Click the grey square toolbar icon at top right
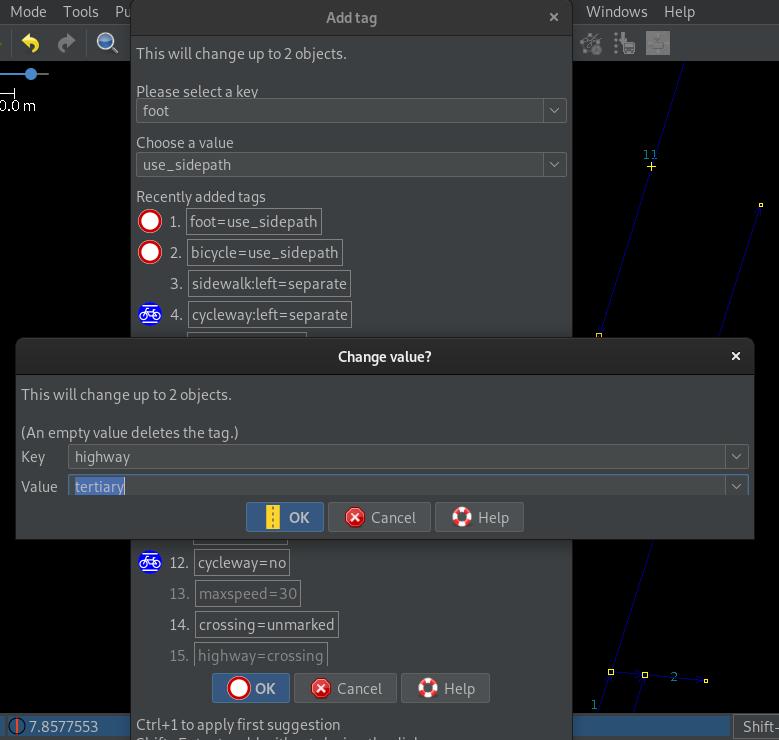 click(657, 43)
